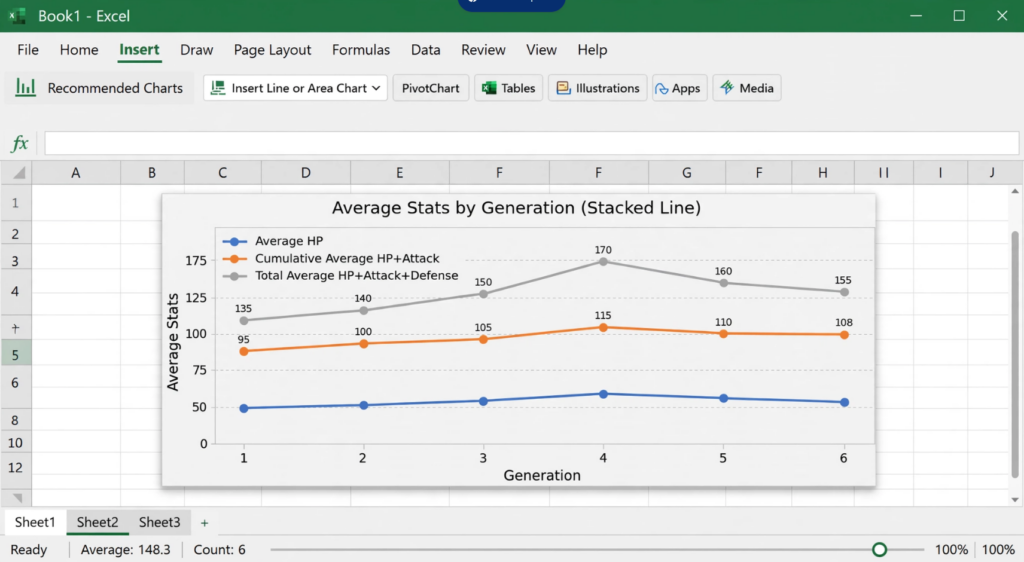Select row 12 header
This screenshot has width=1024, height=562.
click(x=15, y=467)
